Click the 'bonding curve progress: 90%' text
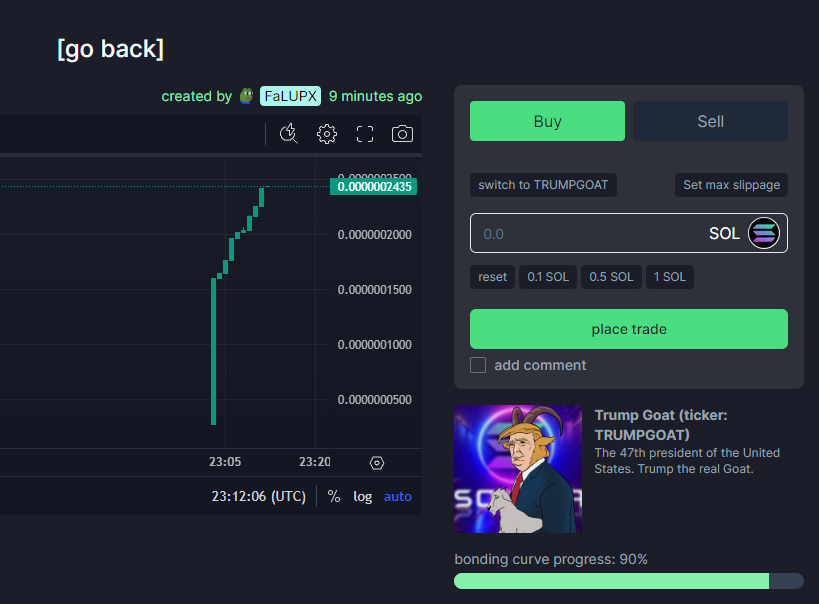 551,559
